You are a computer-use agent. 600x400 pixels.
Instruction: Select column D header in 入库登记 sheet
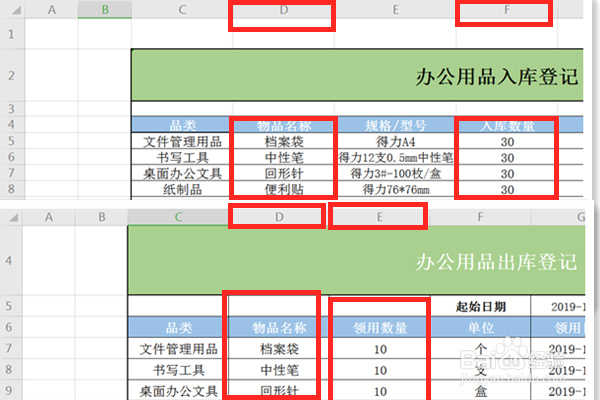(284, 10)
